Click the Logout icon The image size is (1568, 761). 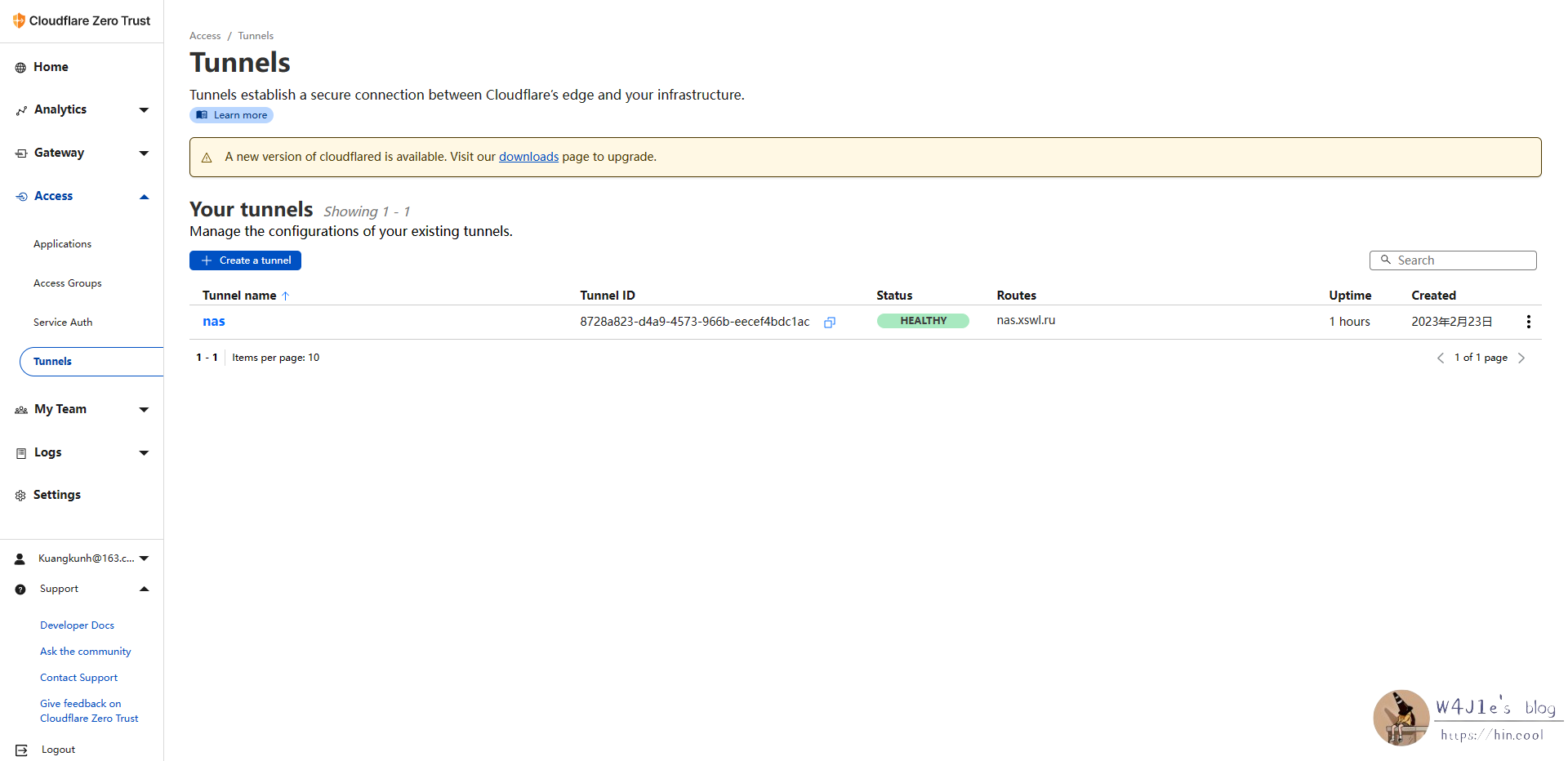click(20, 749)
